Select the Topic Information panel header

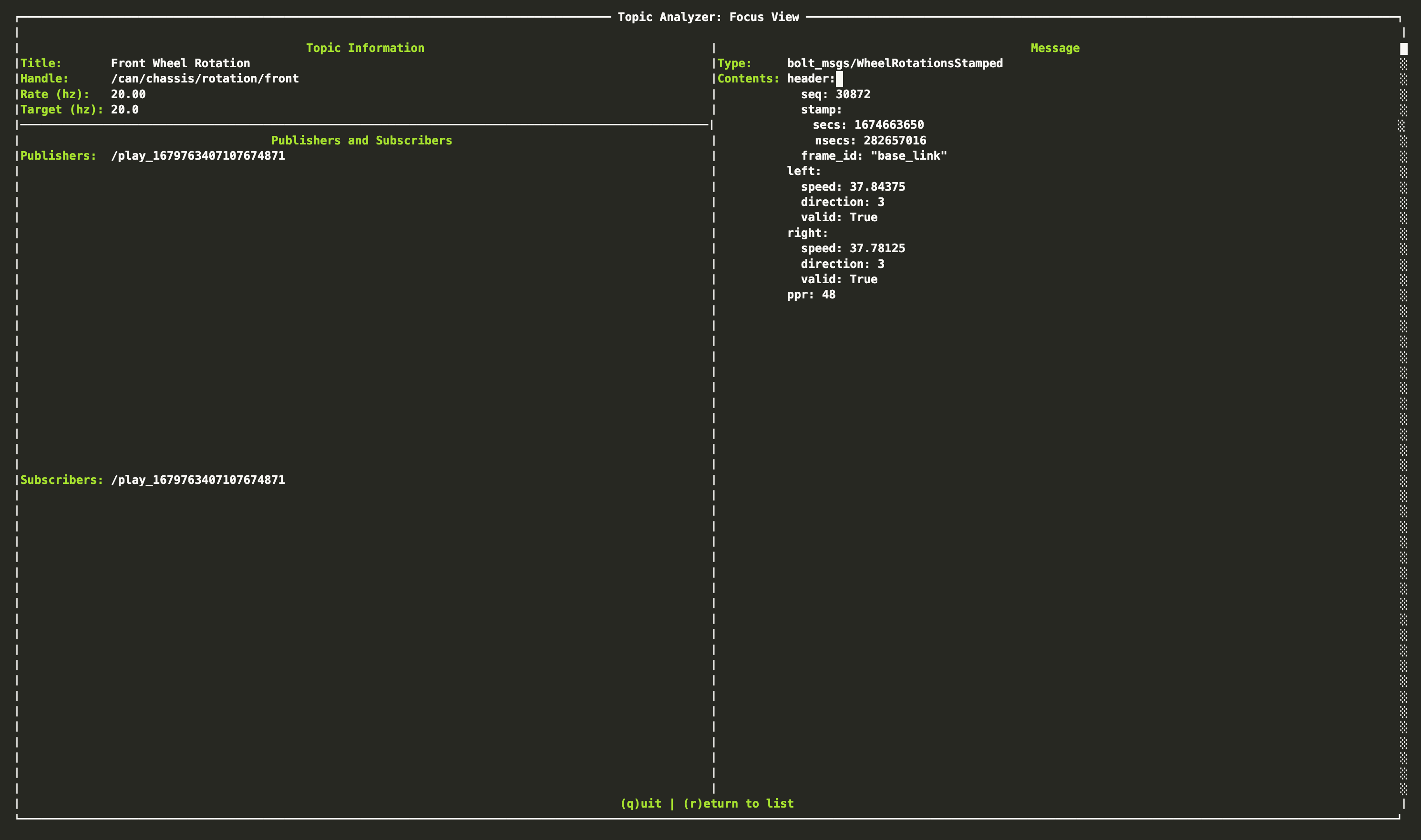[x=365, y=48]
